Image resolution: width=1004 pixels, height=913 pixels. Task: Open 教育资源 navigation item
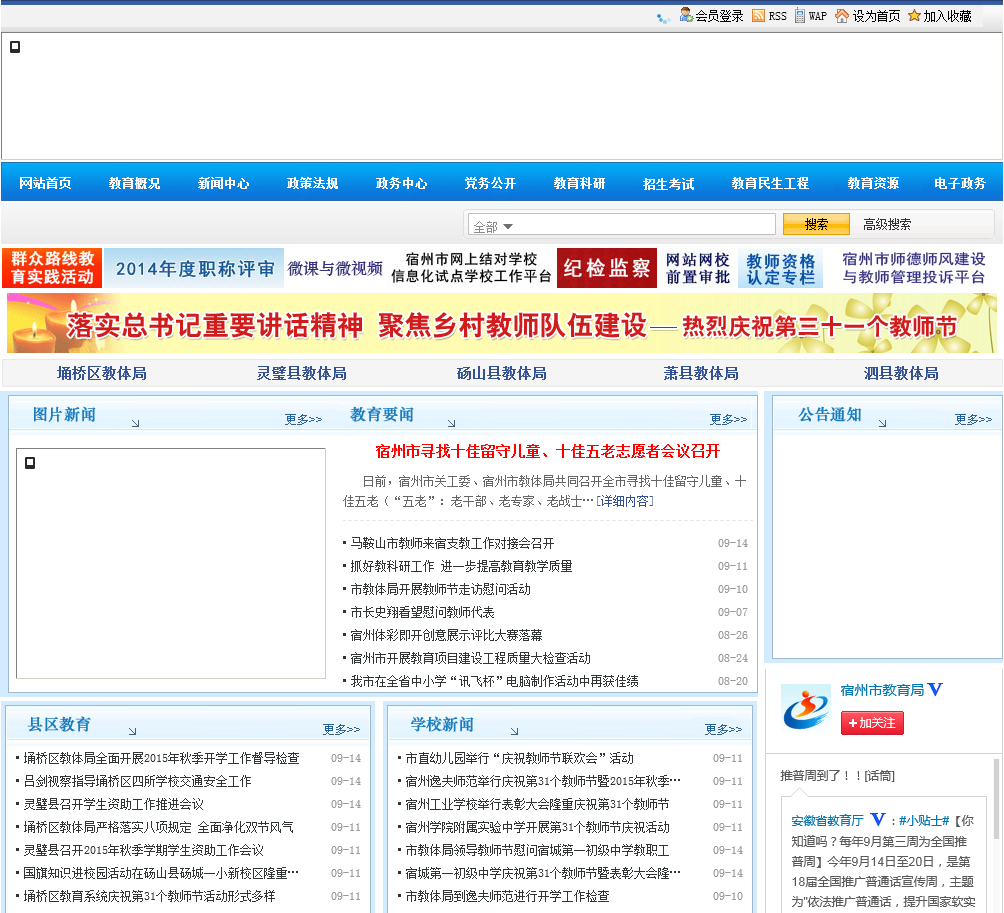[x=873, y=183]
